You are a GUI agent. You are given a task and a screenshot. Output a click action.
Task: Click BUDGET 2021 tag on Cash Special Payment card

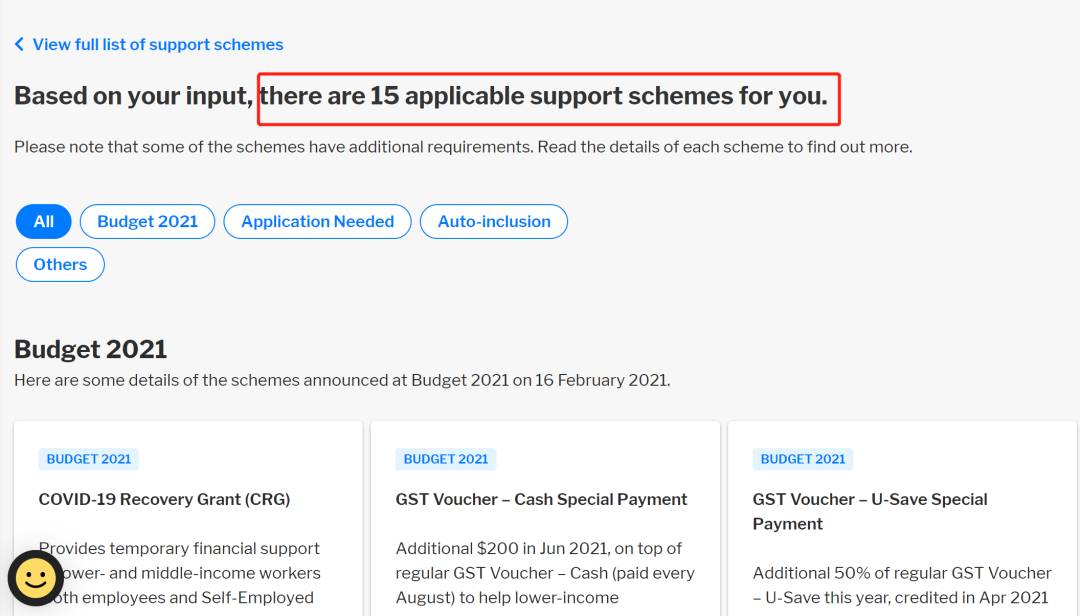pos(446,459)
